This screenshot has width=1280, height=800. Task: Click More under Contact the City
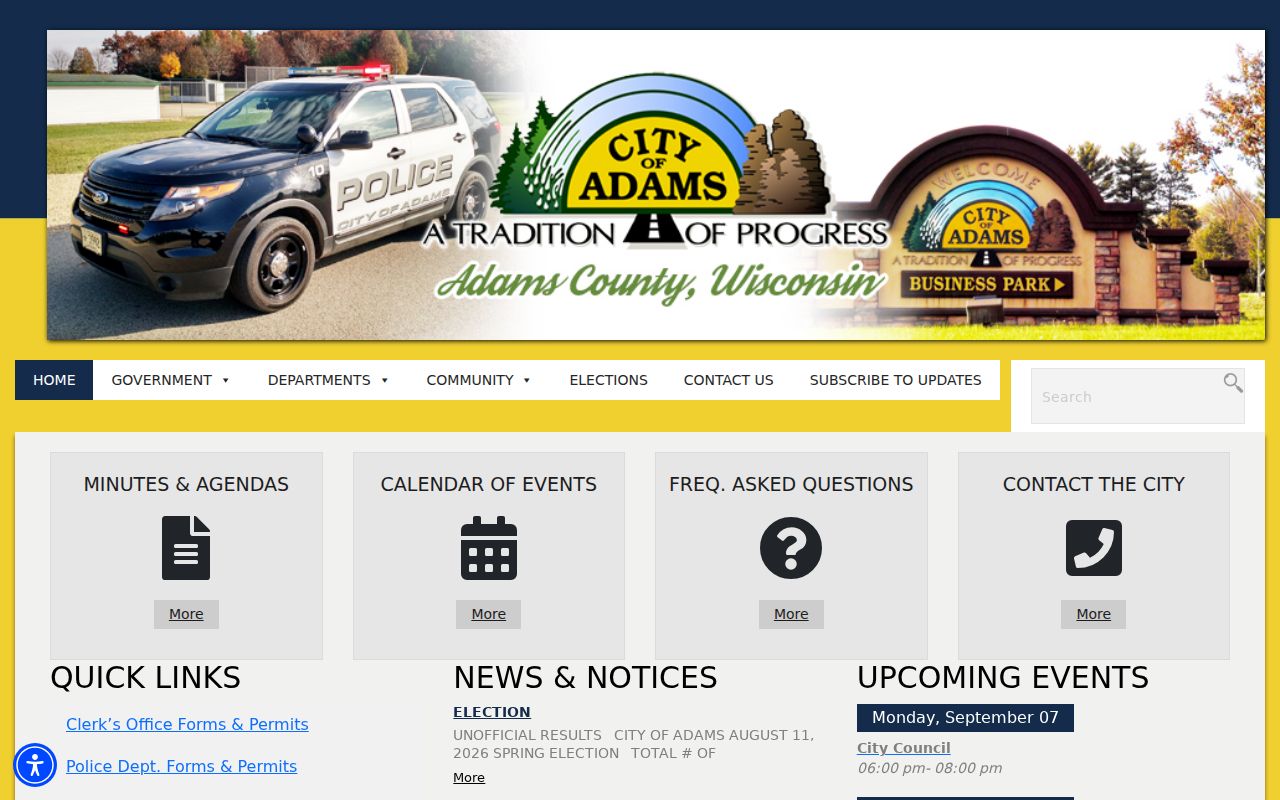point(1094,614)
